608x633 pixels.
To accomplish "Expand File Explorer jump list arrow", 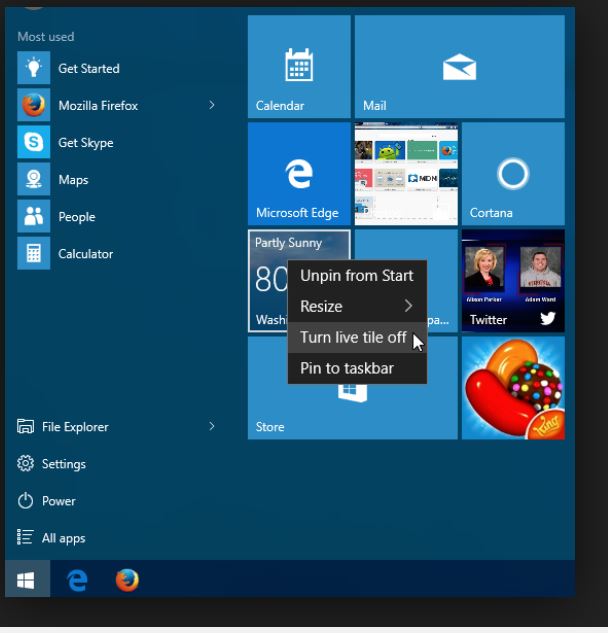I will point(212,427).
